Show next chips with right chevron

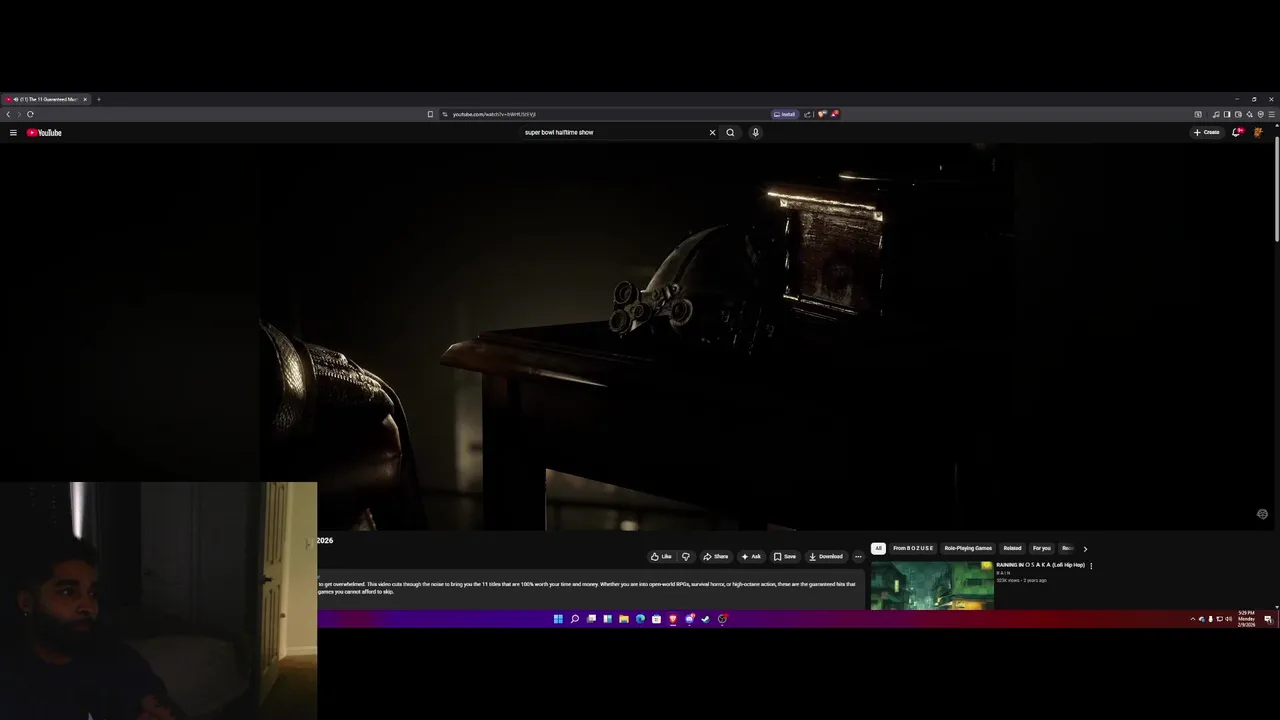pyautogui.click(x=1085, y=548)
